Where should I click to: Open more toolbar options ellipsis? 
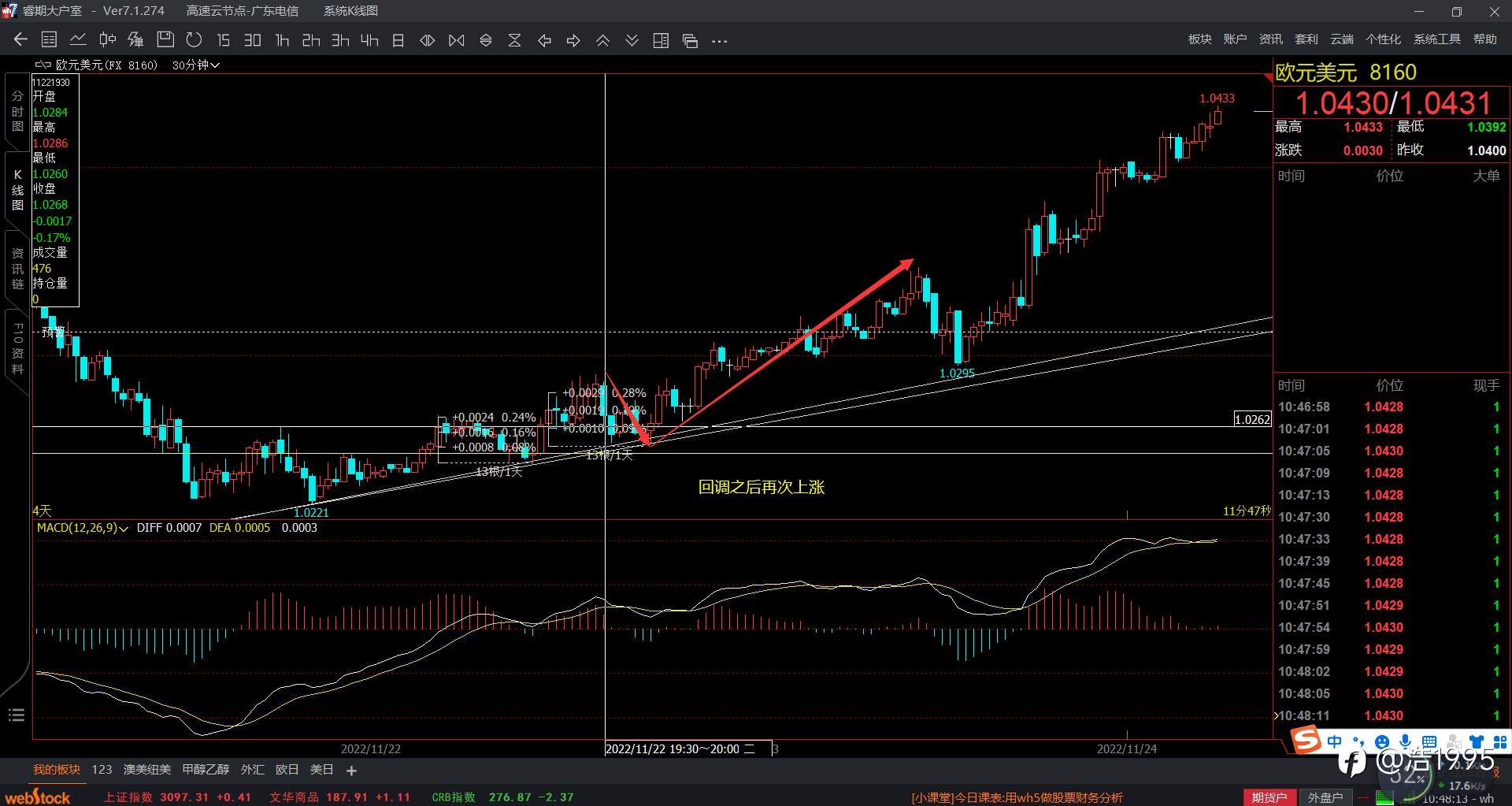tap(719, 41)
